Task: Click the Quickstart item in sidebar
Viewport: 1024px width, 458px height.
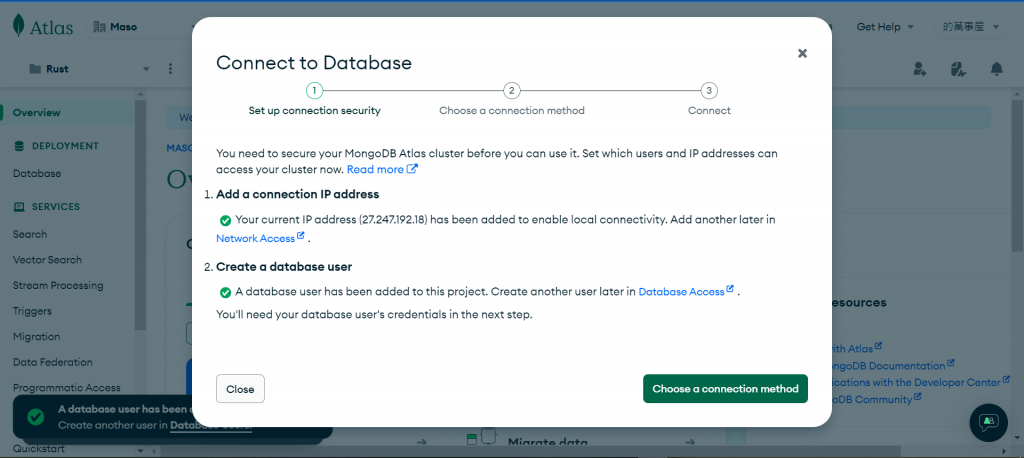Action: coord(39,450)
